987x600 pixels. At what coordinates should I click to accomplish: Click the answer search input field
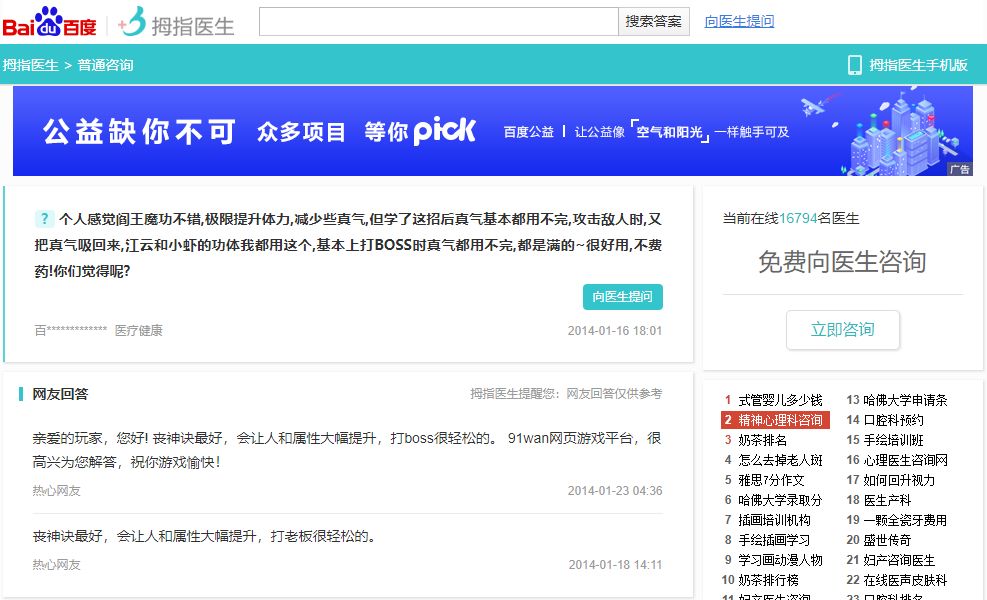(438, 22)
